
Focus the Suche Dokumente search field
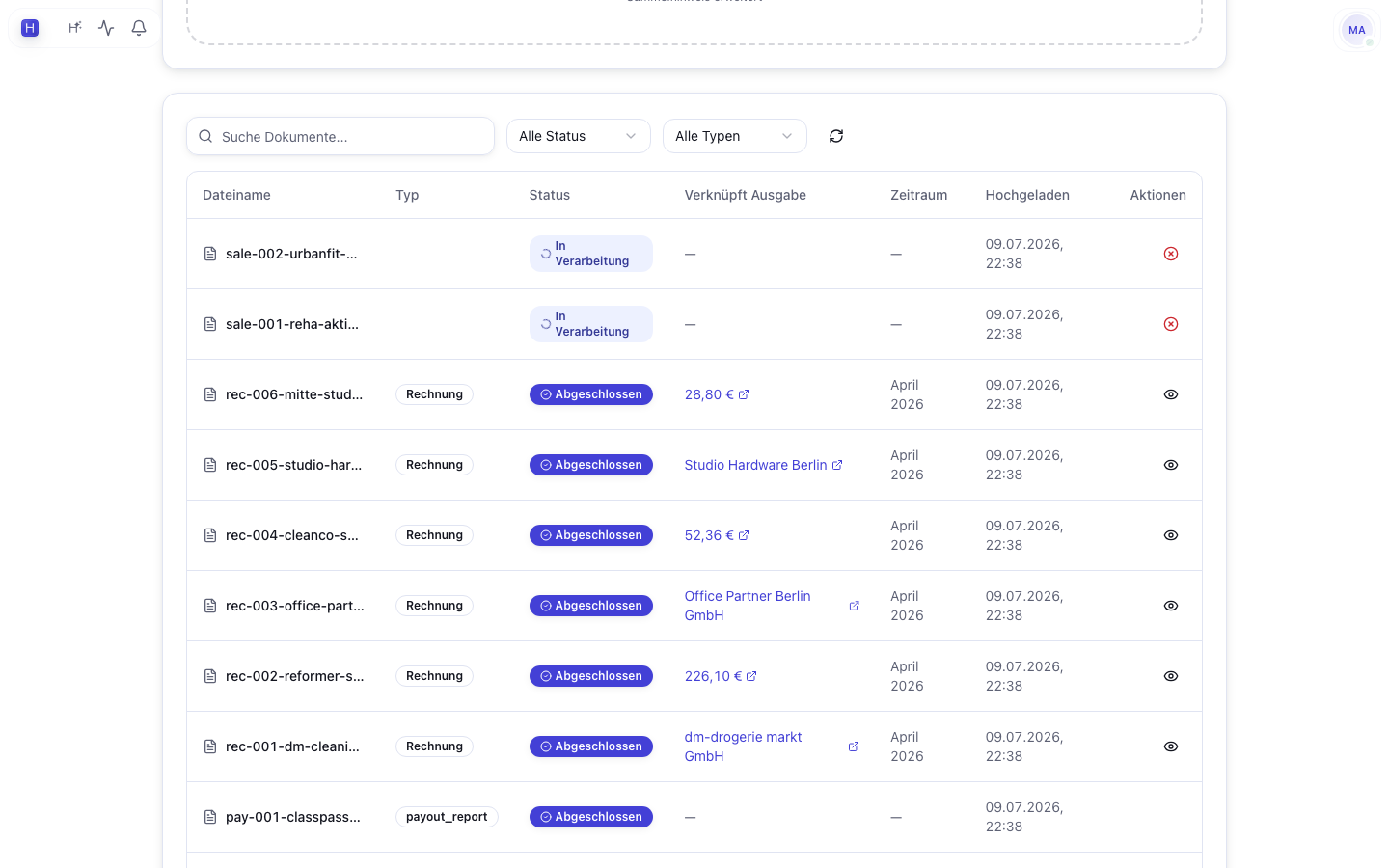point(340,136)
